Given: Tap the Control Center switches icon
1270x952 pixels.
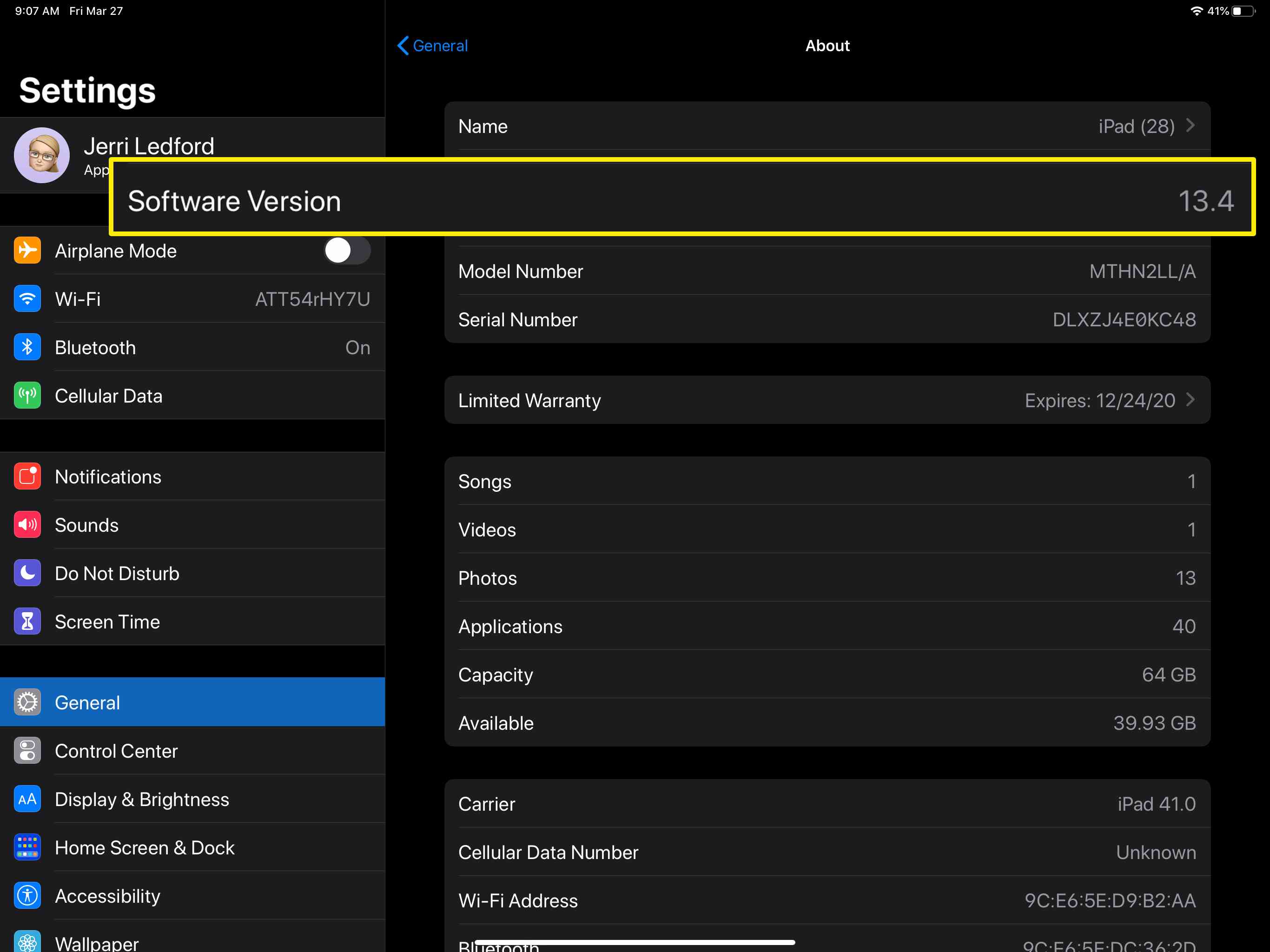Looking at the screenshot, I should (27, 750).
